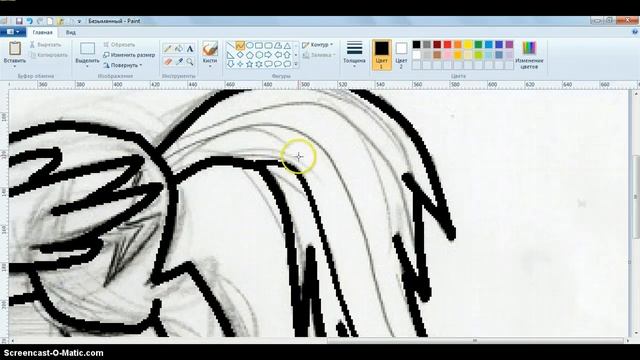Image resolution: width=640 pixels, height=360 pixels.
Task: Choose the Curve shape
Action: coord(240,46)
